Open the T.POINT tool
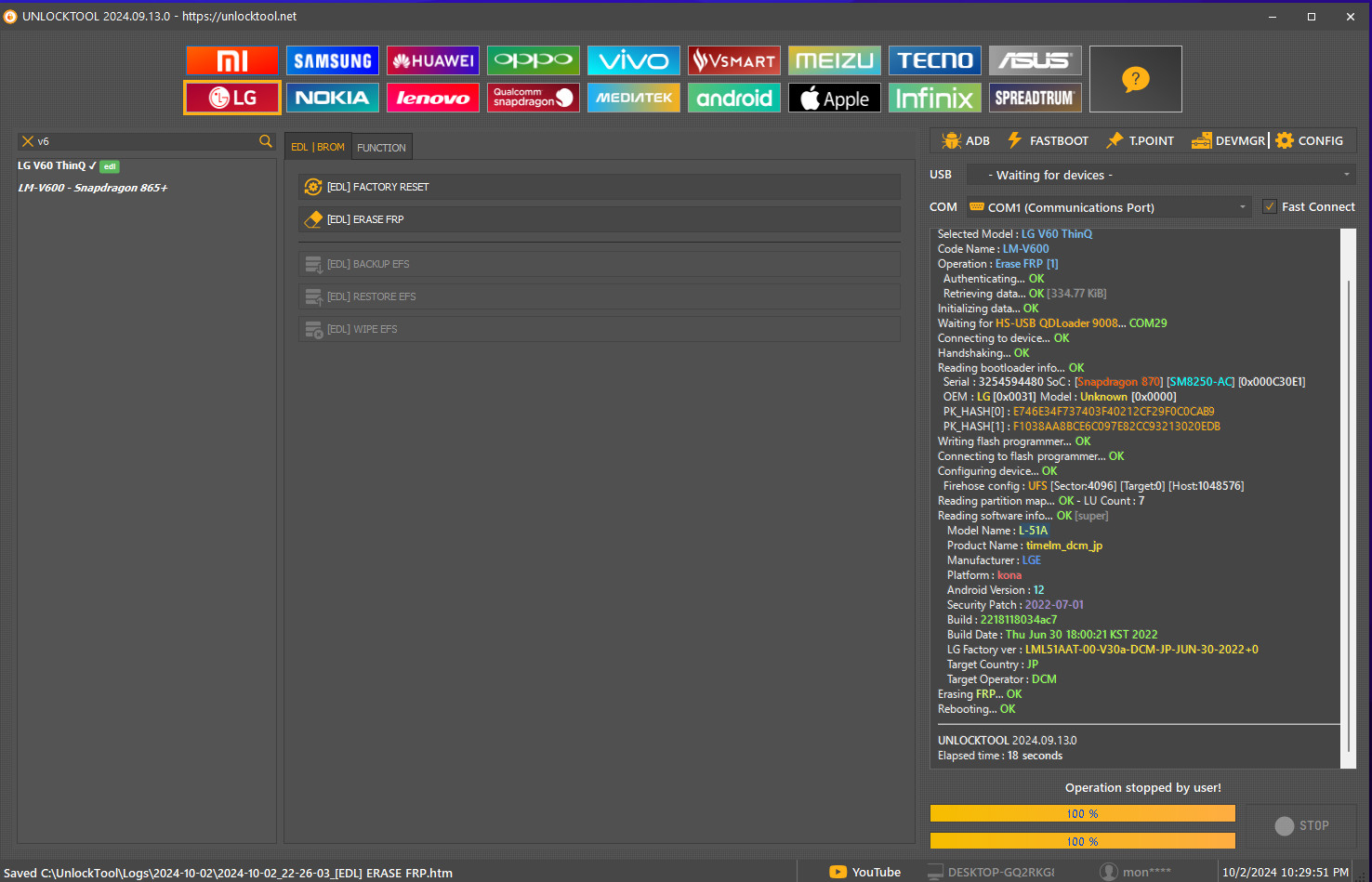 [x=1140, y=140]
